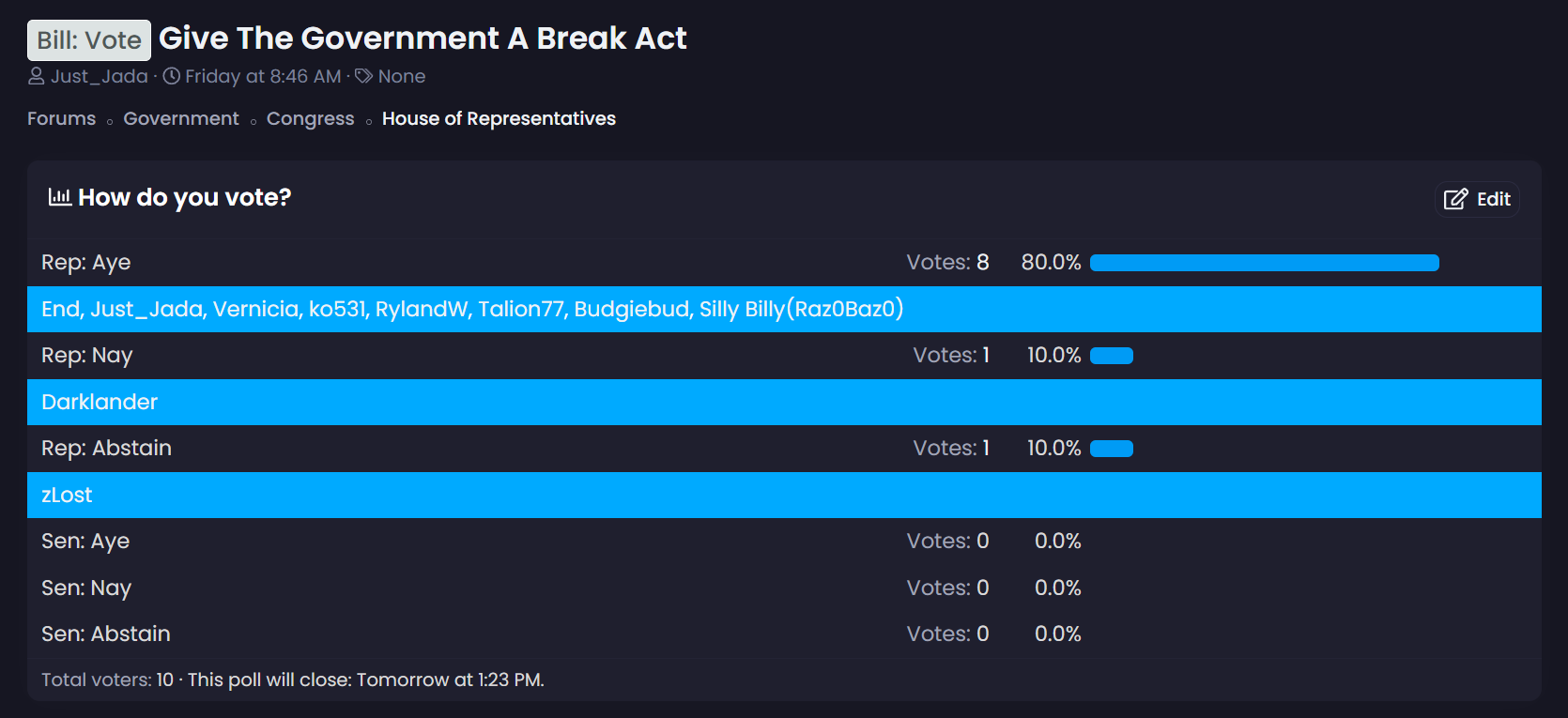1568x718 pixels.
Task: Click the tag icon before None
Action: [364, 76]
